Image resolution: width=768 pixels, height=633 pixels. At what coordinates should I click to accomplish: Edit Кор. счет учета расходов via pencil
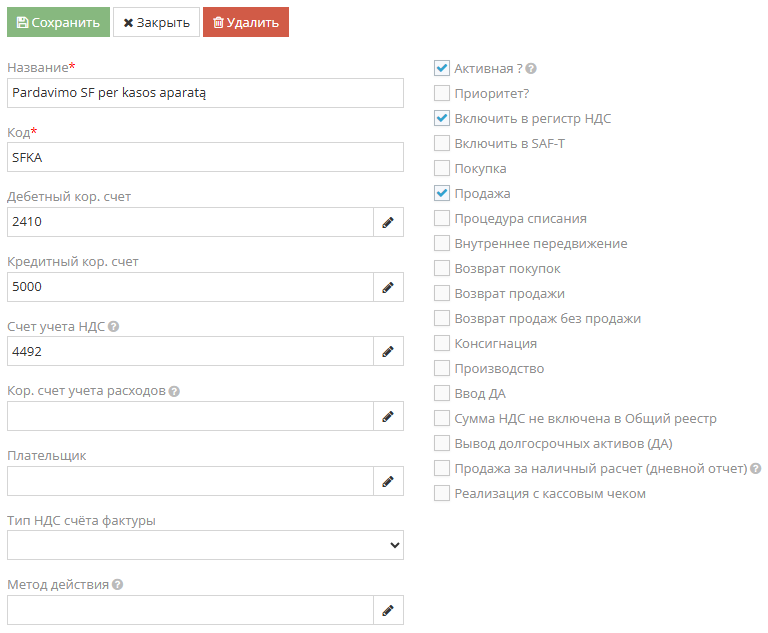point(388,416)
